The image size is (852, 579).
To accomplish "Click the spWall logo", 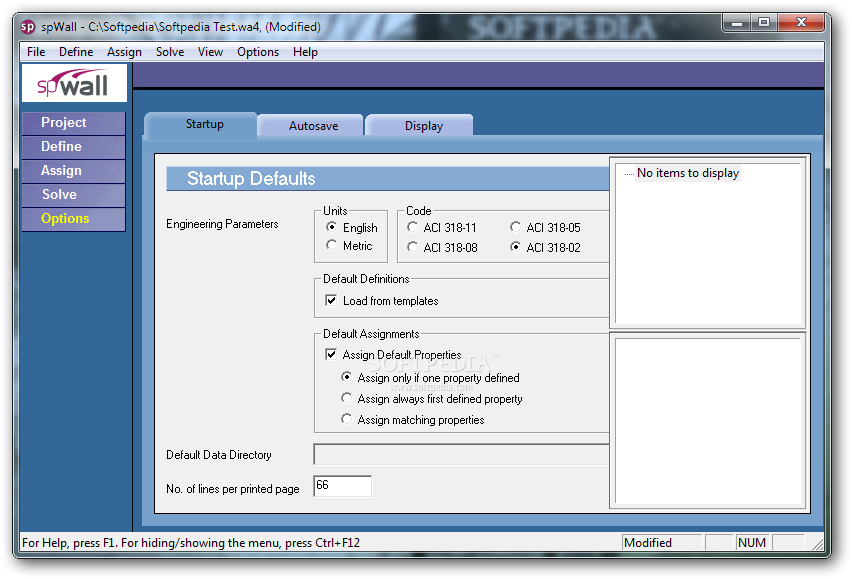I will click(x=74, y=83).
